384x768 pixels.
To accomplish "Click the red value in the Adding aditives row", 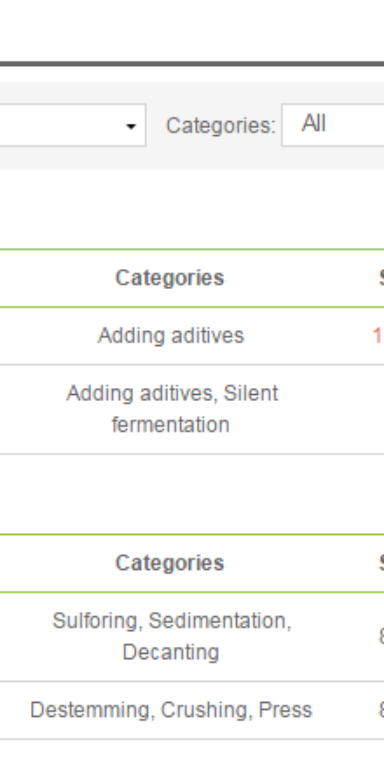I will [x=378, y=336].
